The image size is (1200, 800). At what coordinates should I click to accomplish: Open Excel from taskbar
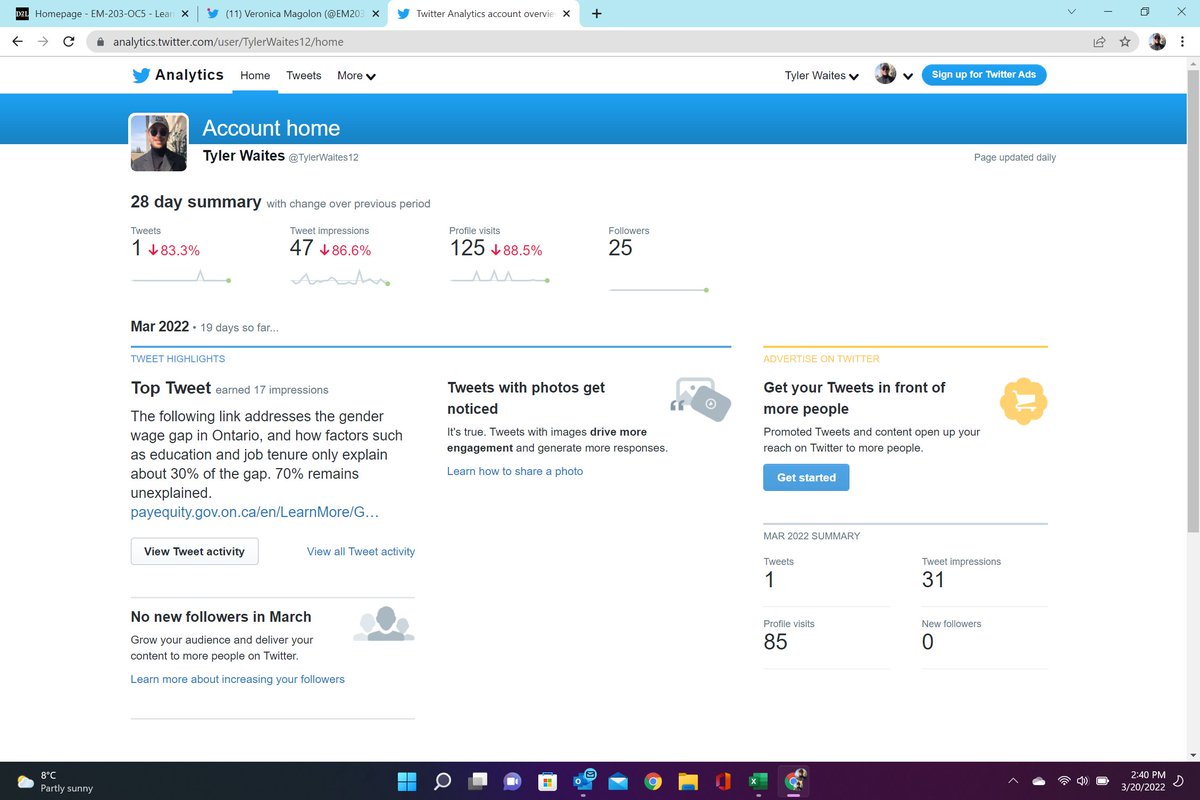pyautogui.click(x=758, y=780)
